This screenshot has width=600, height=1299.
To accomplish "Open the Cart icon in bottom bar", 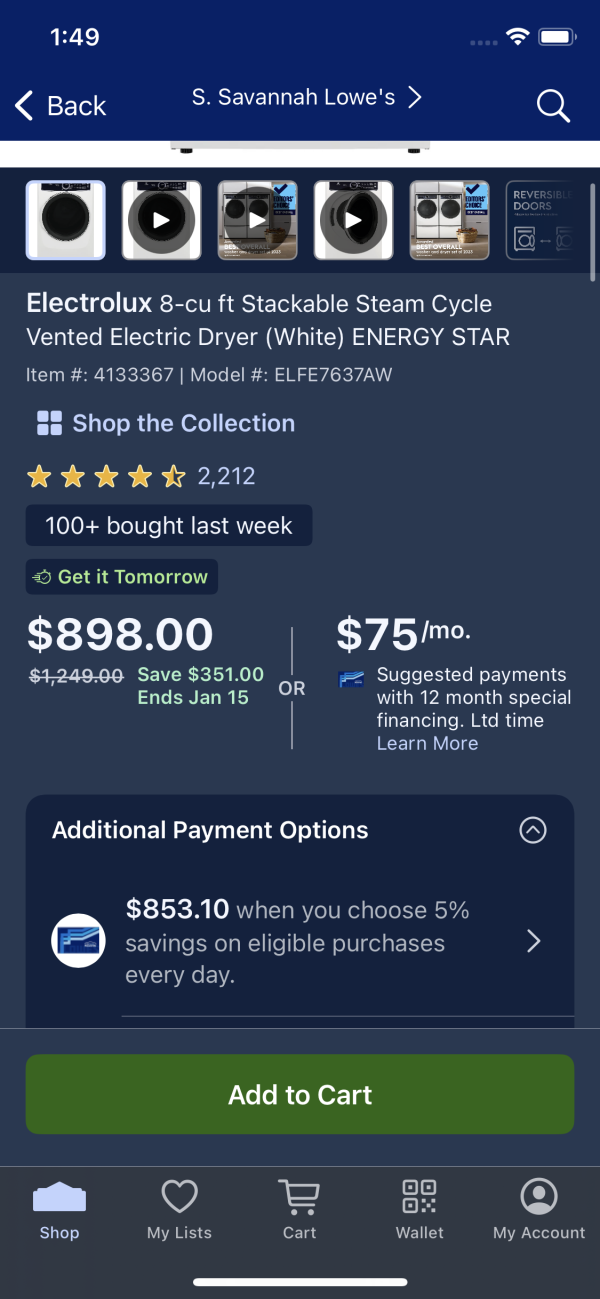I will 299,1196.
